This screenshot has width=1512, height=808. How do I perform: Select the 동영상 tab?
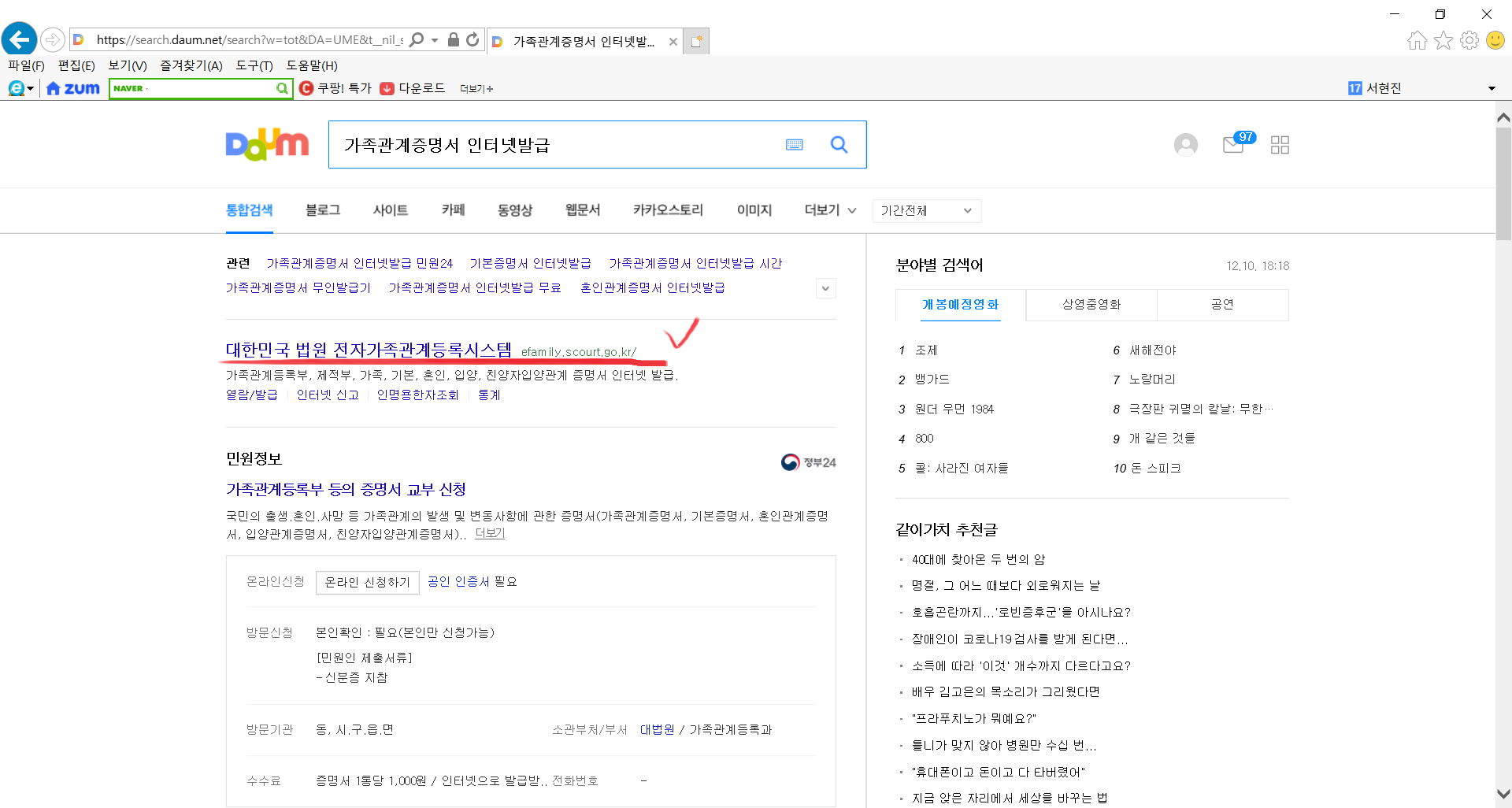pos(515,210)
